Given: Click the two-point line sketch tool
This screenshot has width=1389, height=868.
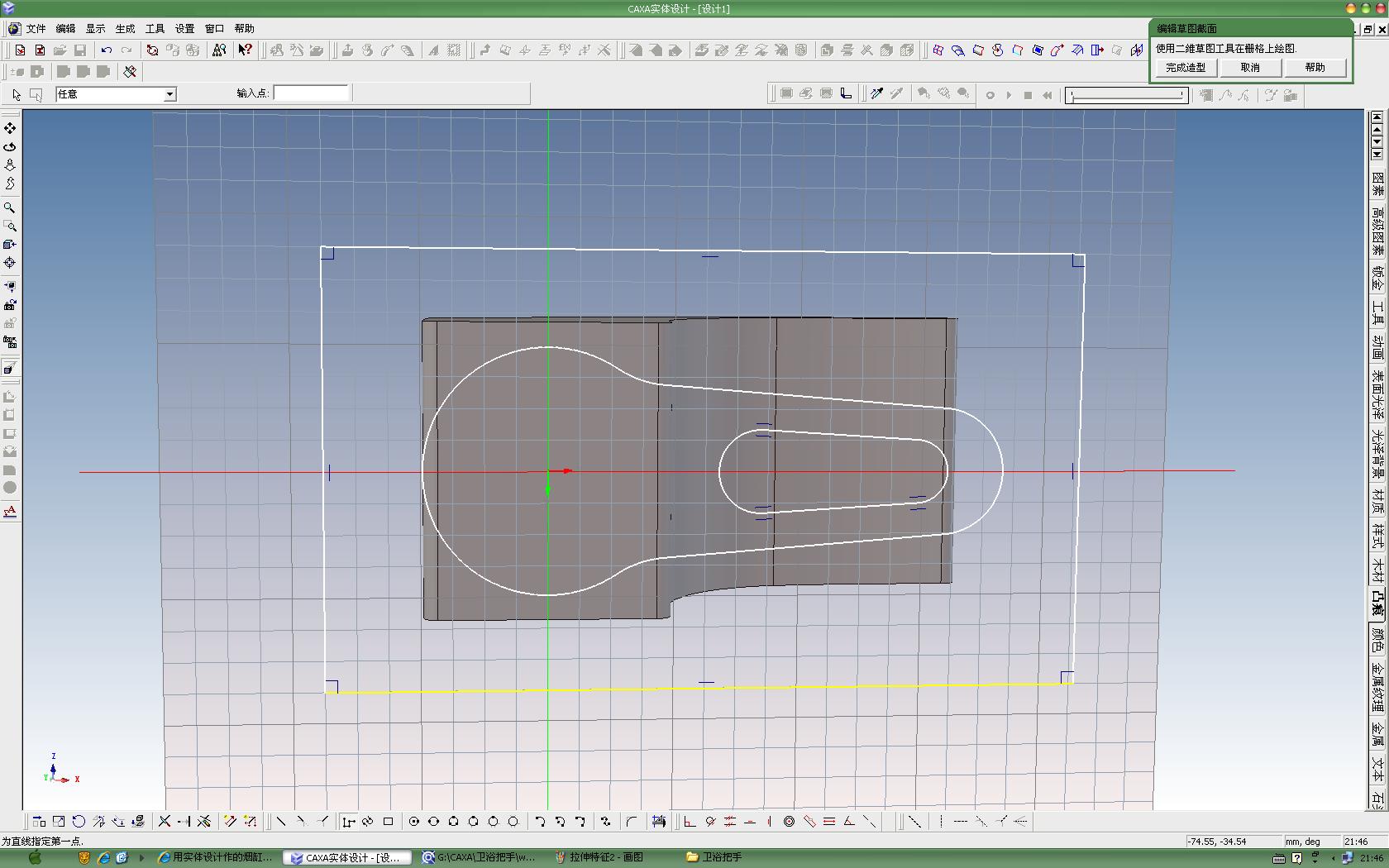Looking at the screenshot, I should 281,822.
